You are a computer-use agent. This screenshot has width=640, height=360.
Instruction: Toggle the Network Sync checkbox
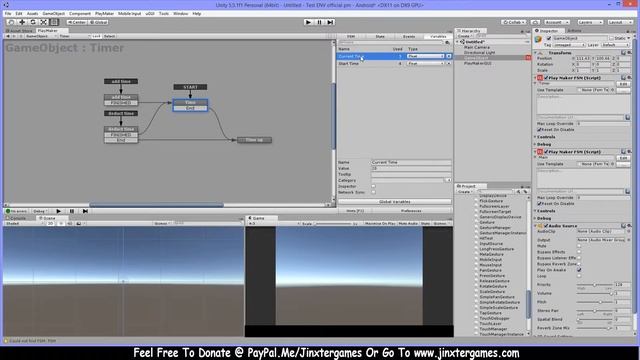click(373, 192)
